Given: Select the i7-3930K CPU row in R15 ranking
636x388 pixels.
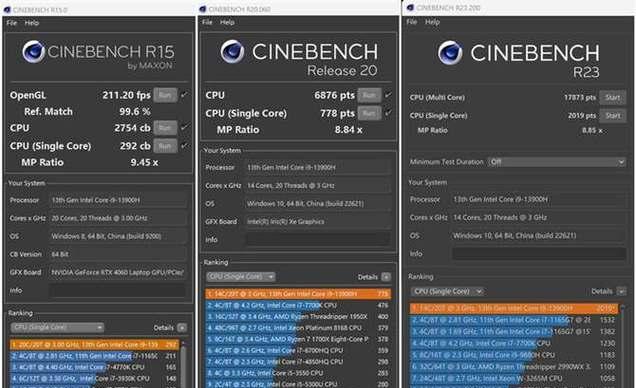Looking at the screenshot, I should (94, 378).
